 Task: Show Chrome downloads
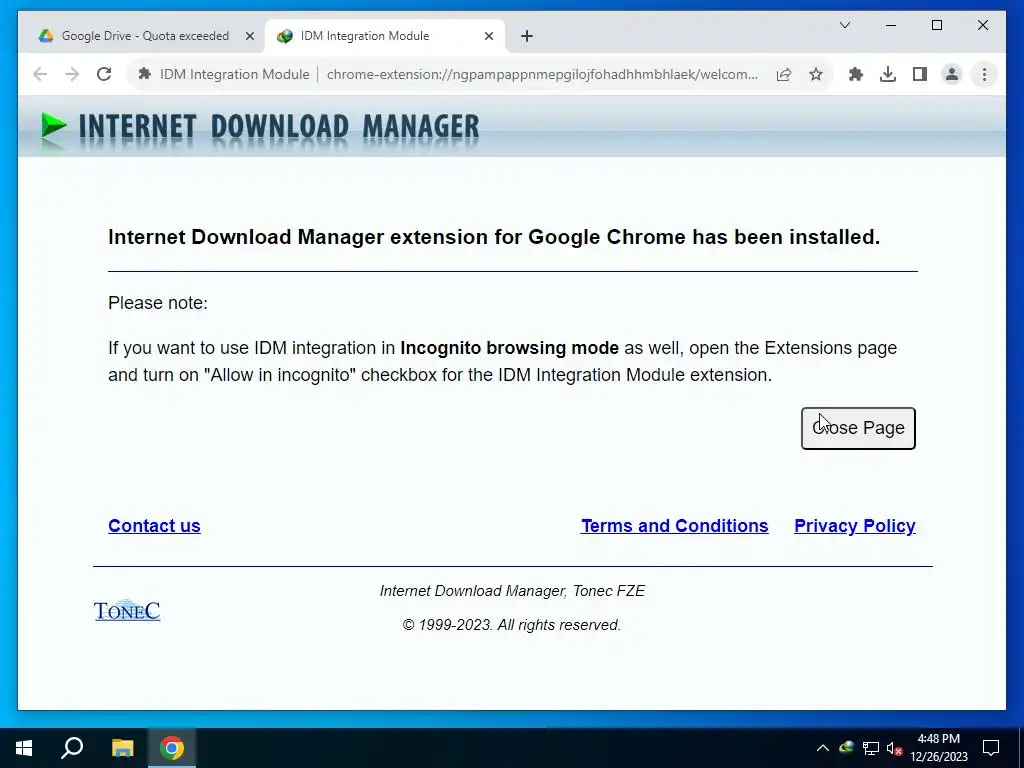888,74
